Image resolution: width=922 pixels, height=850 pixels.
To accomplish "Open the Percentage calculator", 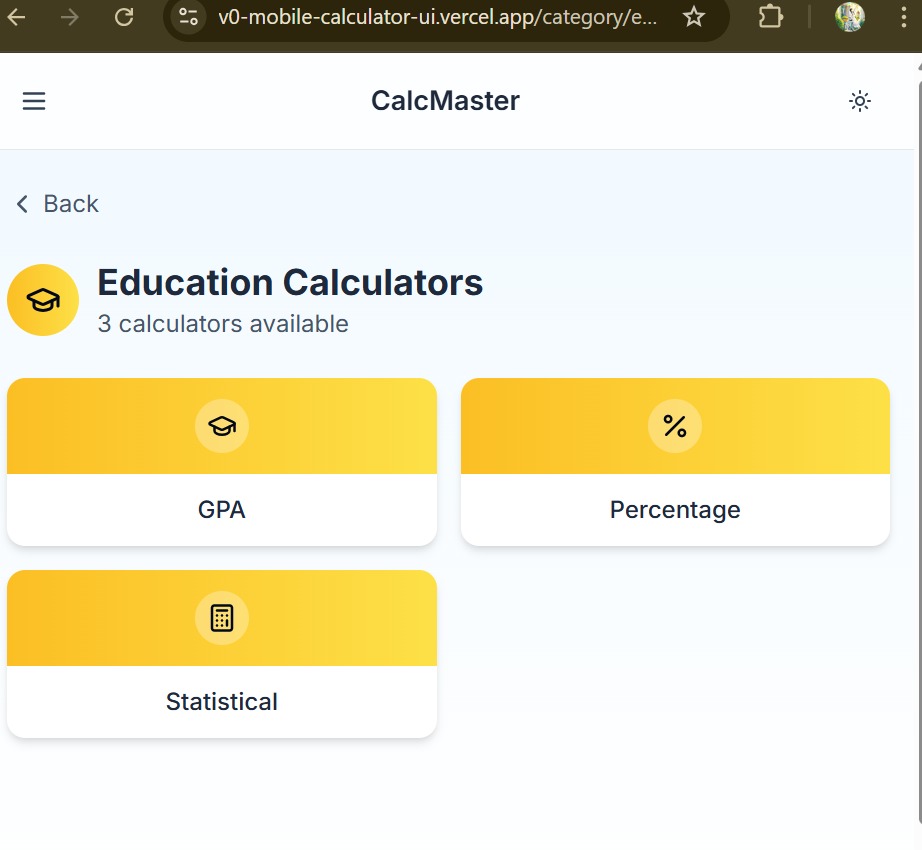I will [x=675, y=509].
